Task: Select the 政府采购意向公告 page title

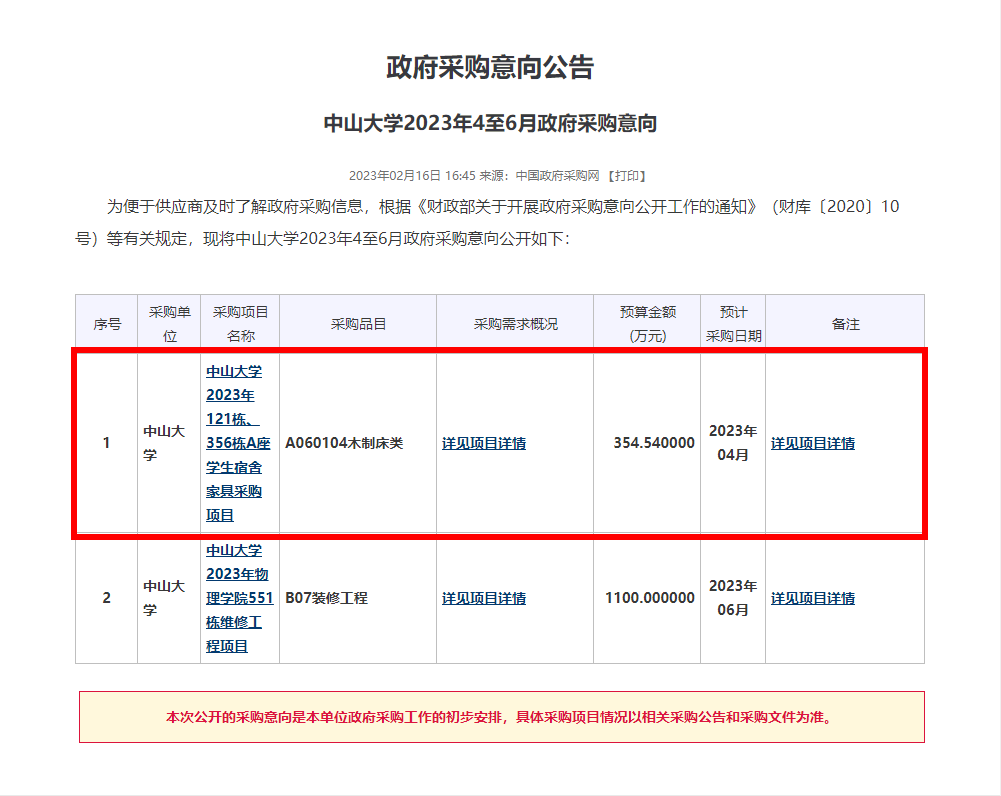Action: click(x=490, y=67)
